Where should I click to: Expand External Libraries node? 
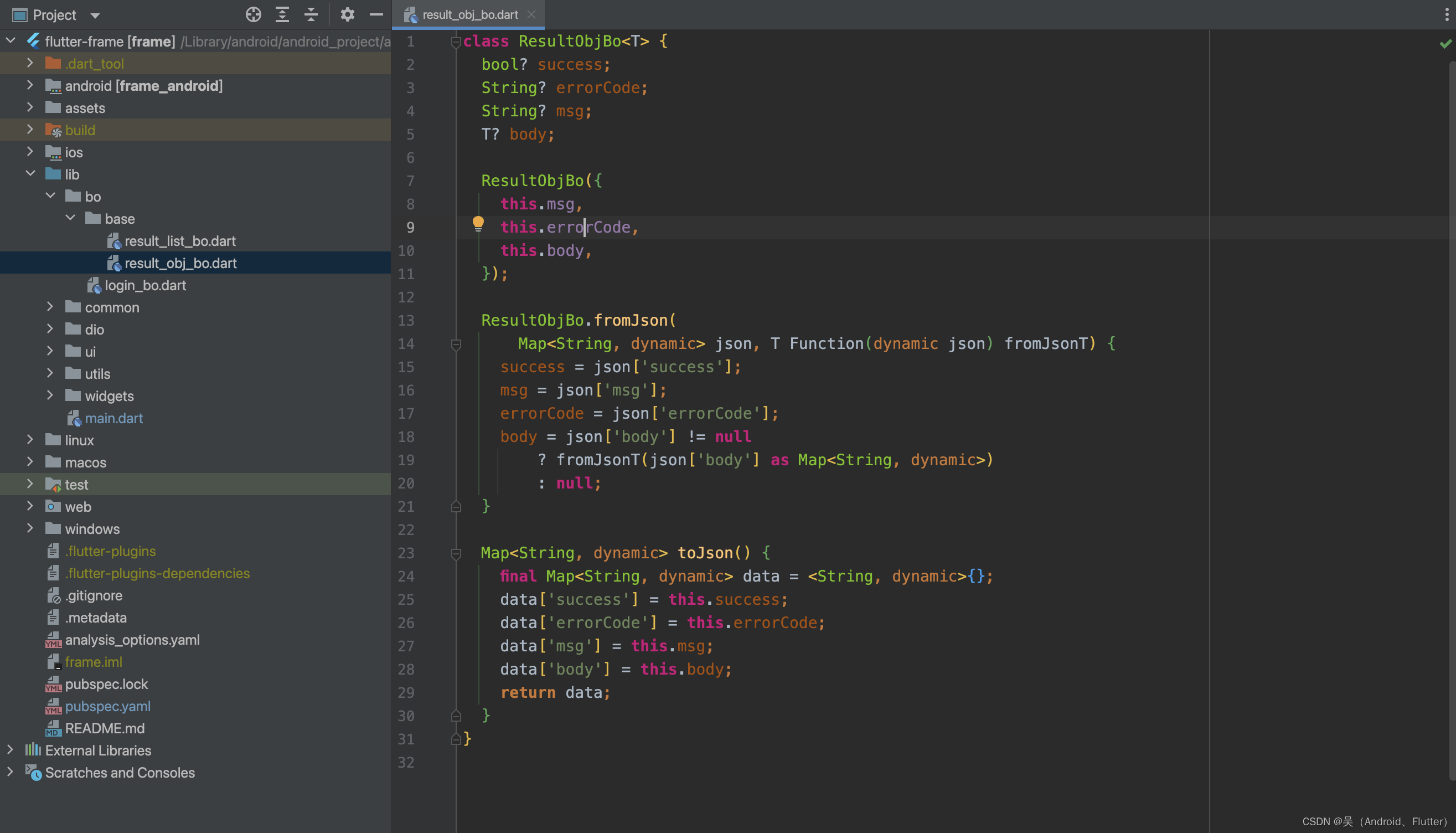pyautogui.click(x=10, y=750)
